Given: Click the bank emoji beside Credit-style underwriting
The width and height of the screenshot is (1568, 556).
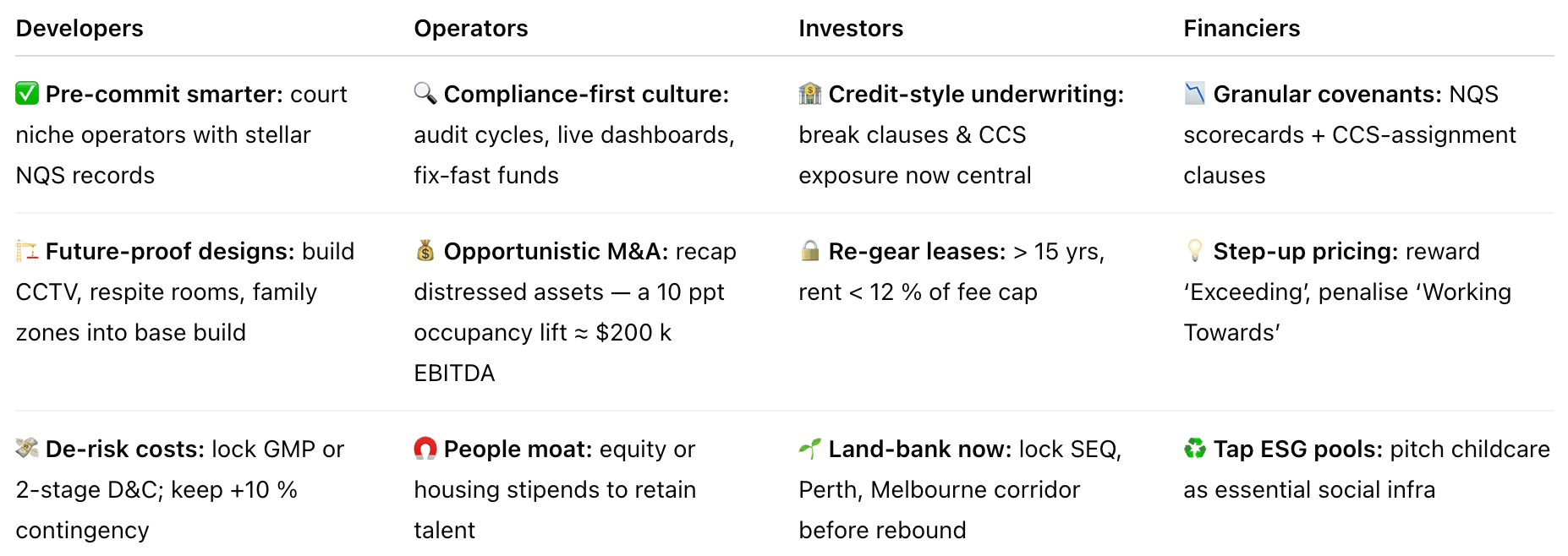Looking at the screenshot, I should pyautogui.click(x=810, y=94).
